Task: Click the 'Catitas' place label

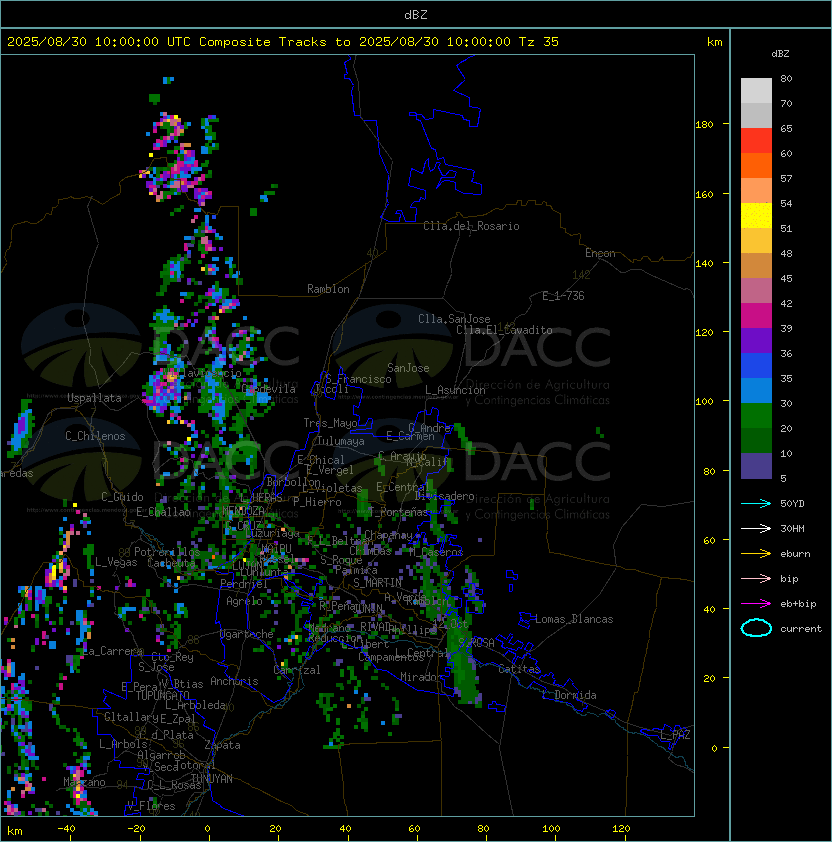Action: tap(519, 669)
